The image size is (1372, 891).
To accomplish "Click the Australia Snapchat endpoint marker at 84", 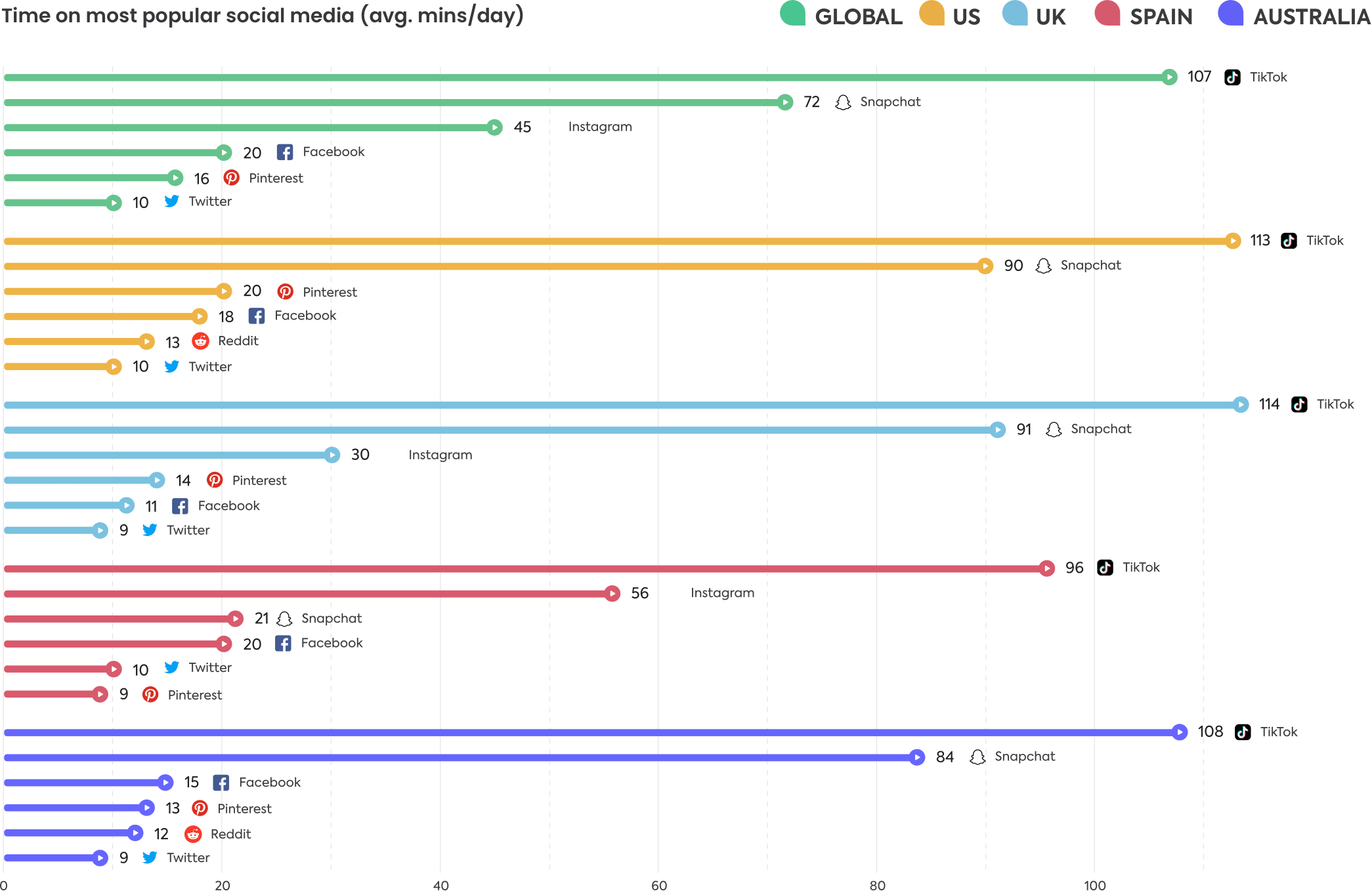I will (917, 758).
